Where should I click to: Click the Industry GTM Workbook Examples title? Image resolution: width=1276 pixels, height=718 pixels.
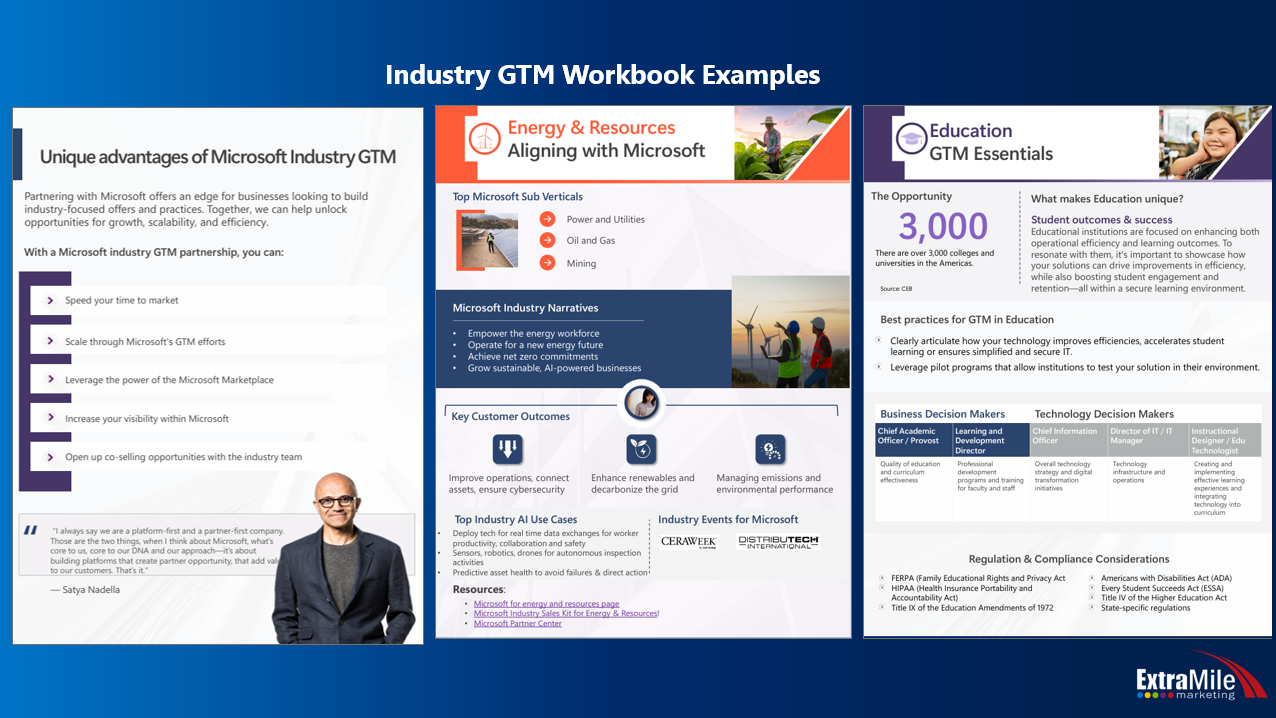pos(603,75)
